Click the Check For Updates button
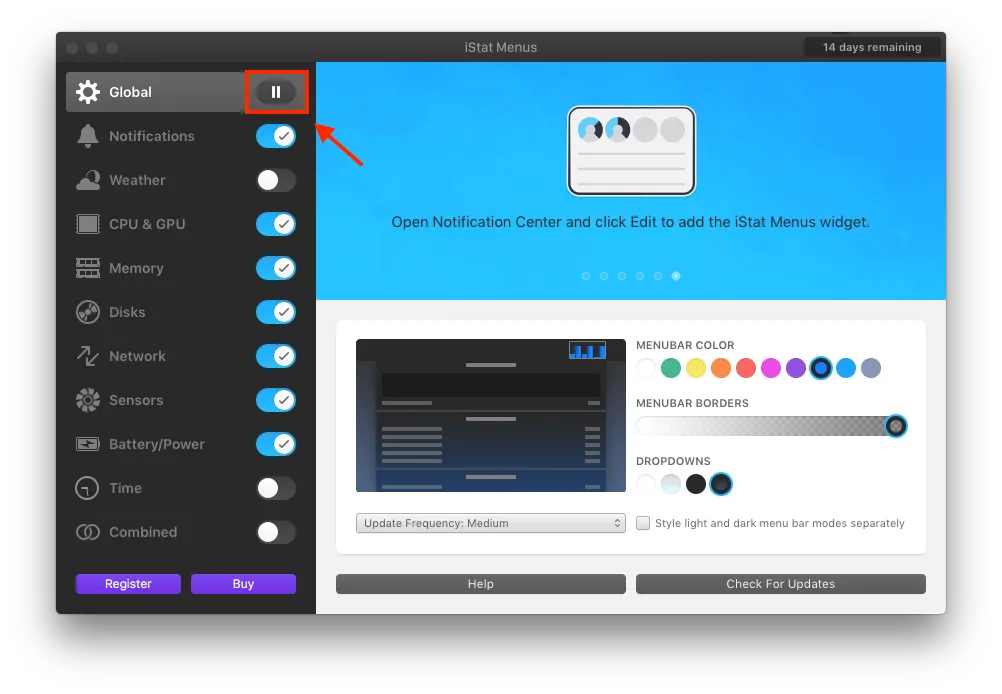Screen dimensions: 1002x694 [780, 584]
